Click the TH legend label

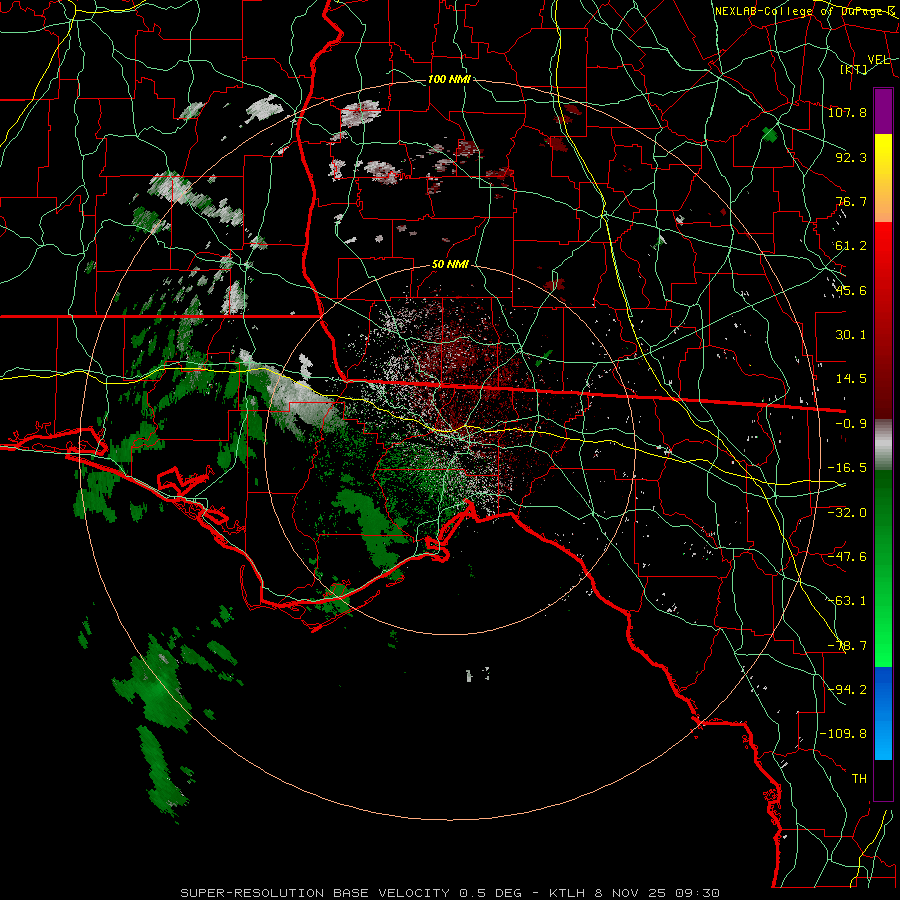859,779
